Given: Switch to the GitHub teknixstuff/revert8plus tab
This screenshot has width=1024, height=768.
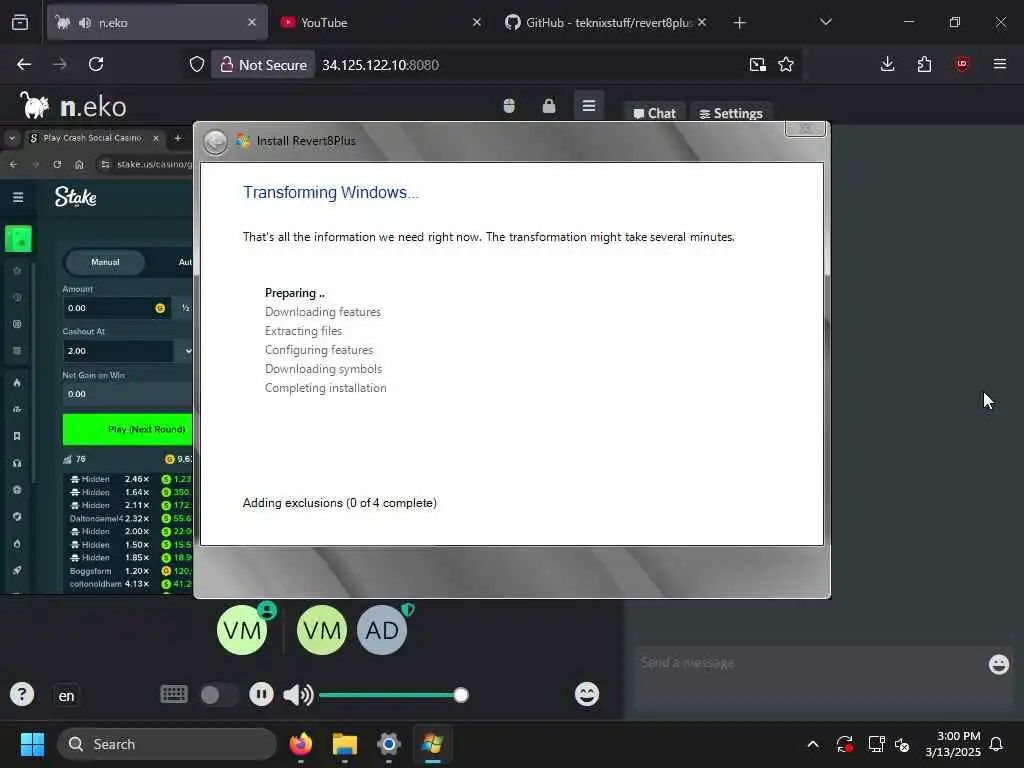Looking at the screenshot, I should pyautogui.click(x=605, y=22).
